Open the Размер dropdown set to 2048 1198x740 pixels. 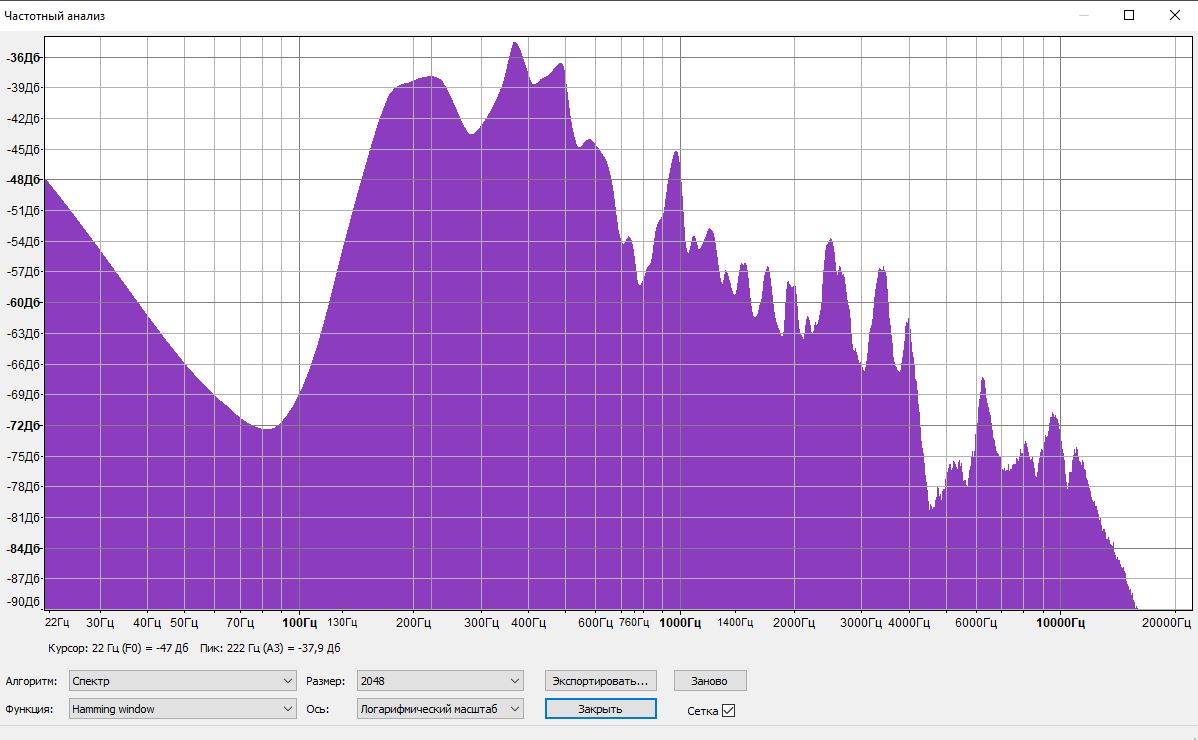tap(440, 680)
